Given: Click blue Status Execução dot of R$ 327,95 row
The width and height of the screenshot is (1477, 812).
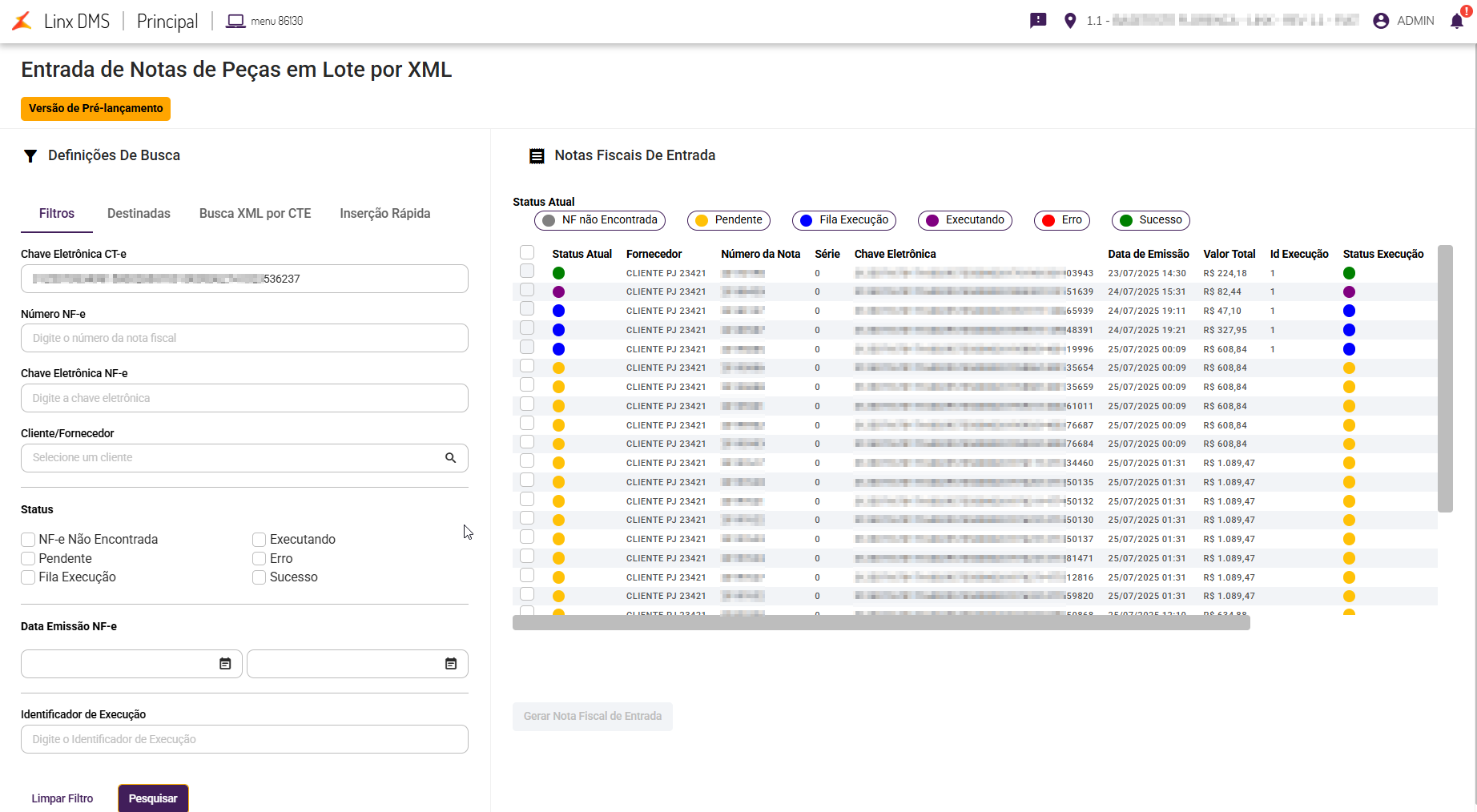Looking at the screenshot, I should (1349, 330).
